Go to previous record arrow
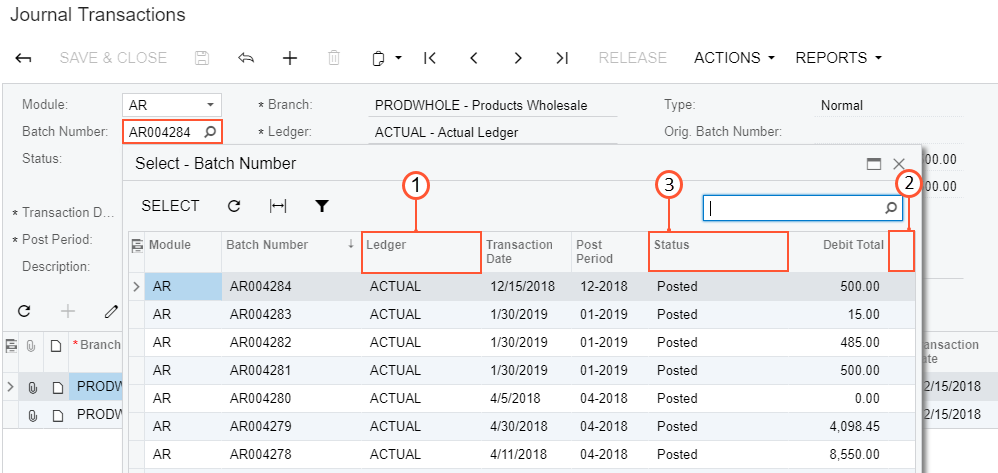The width and height of the screenshot is (998, 473). click(x=474, y=58)
